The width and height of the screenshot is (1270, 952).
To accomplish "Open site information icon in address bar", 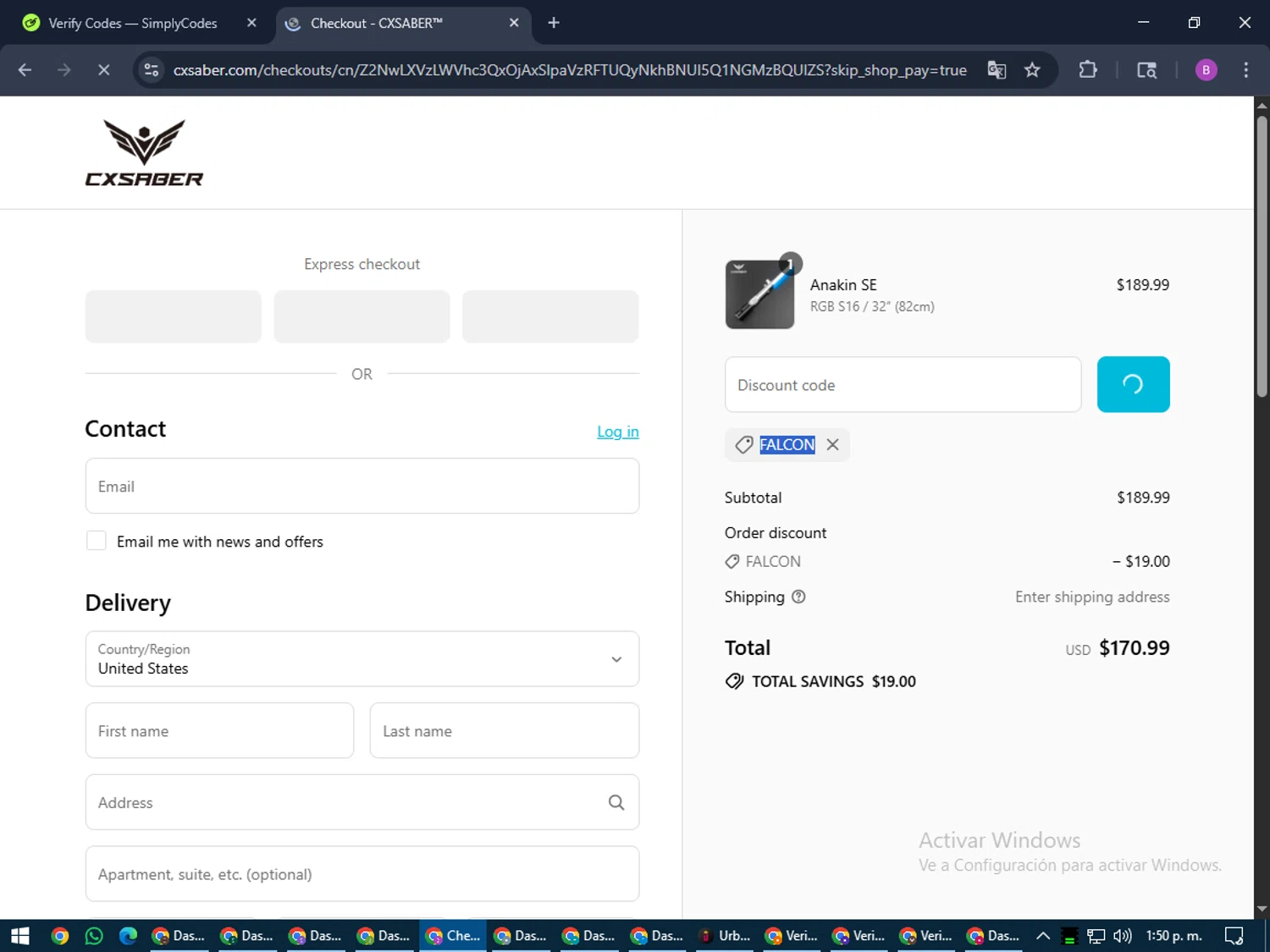I will (x=152, y=70).
